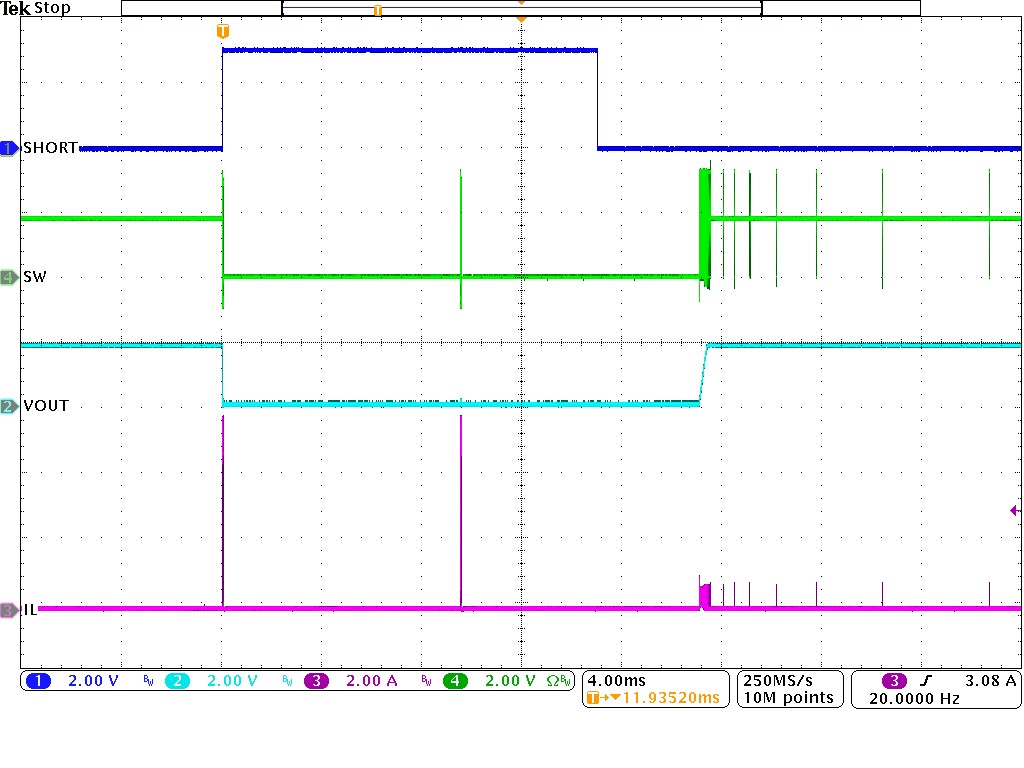
Task: Click the Stop acquisition status label
Action: 52,8
